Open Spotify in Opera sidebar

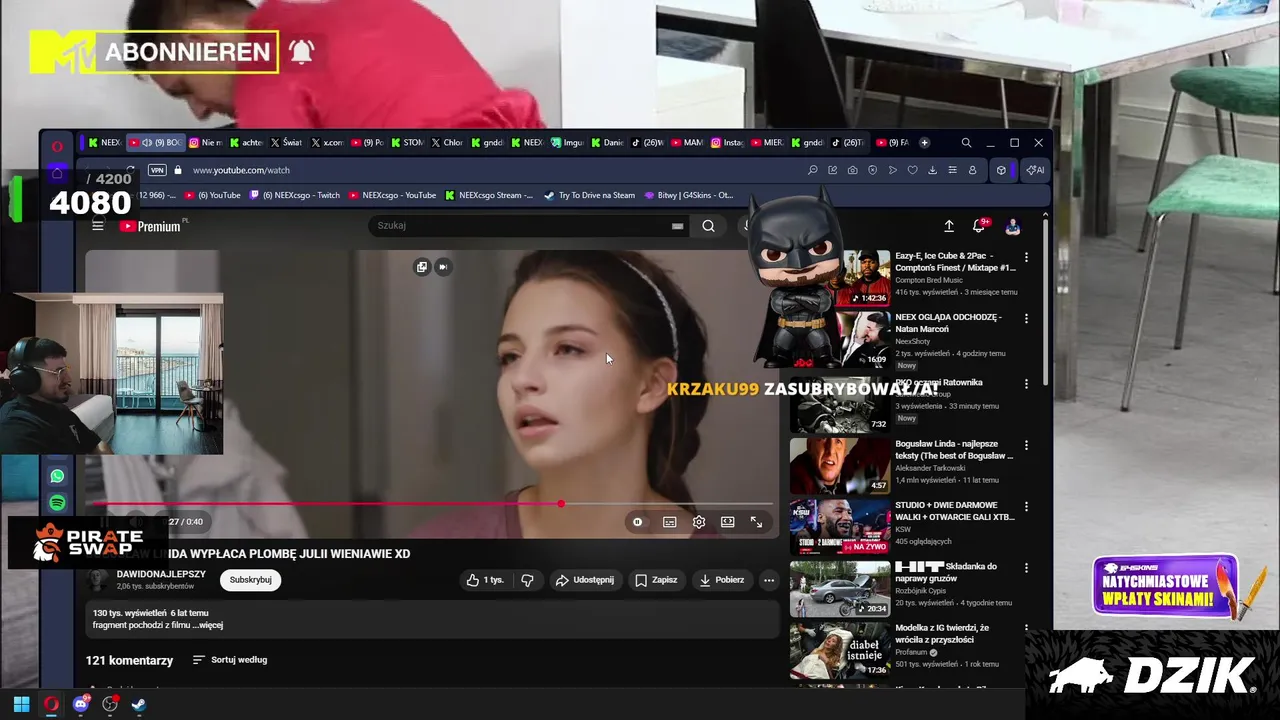(57, 503)
